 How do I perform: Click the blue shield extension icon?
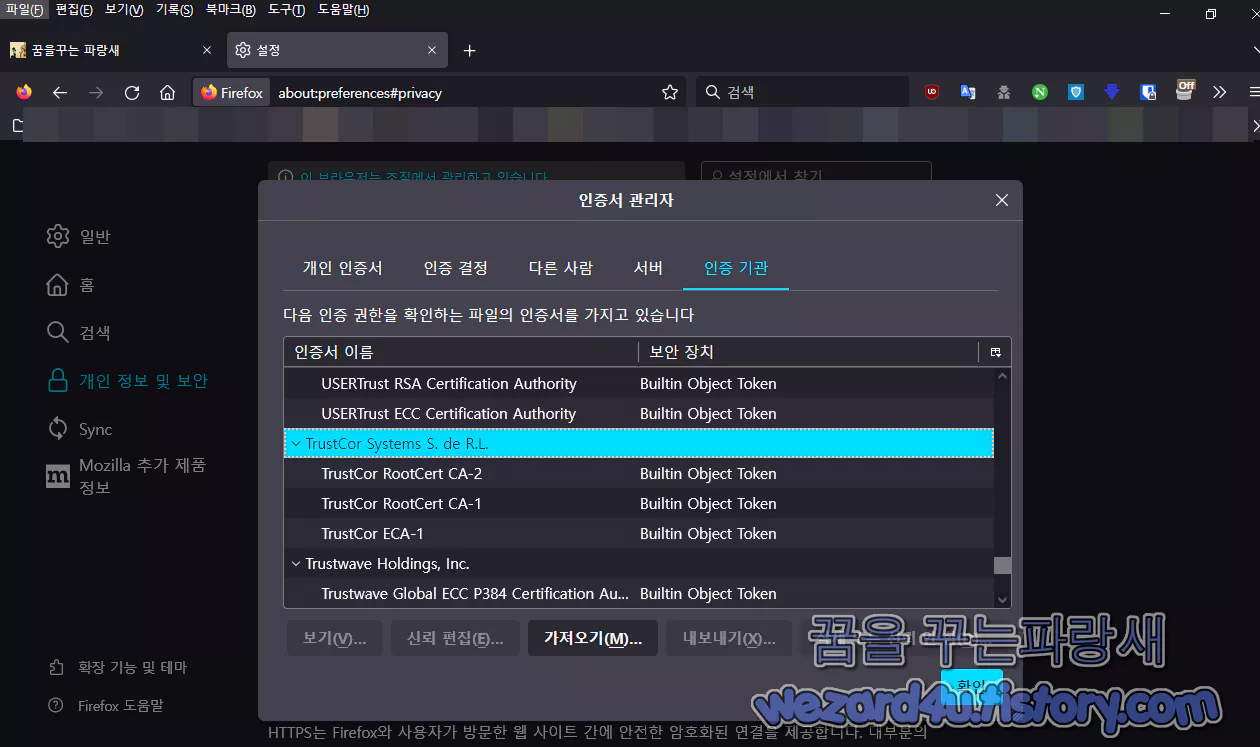[1075, 91]
